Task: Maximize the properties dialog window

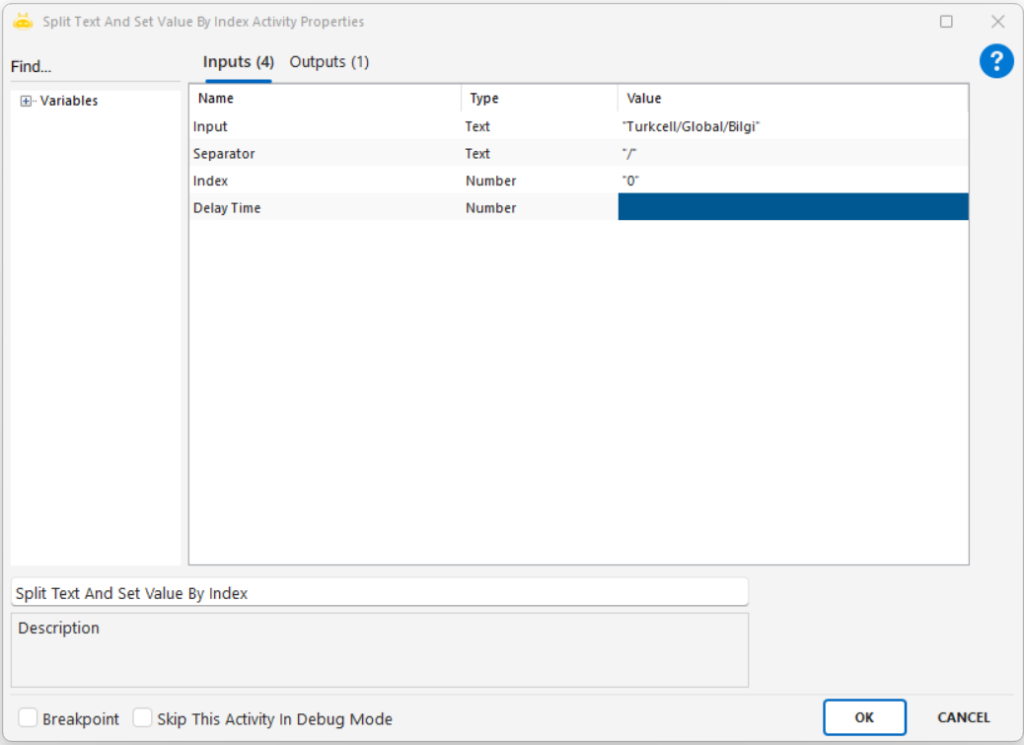Action: 946,21
